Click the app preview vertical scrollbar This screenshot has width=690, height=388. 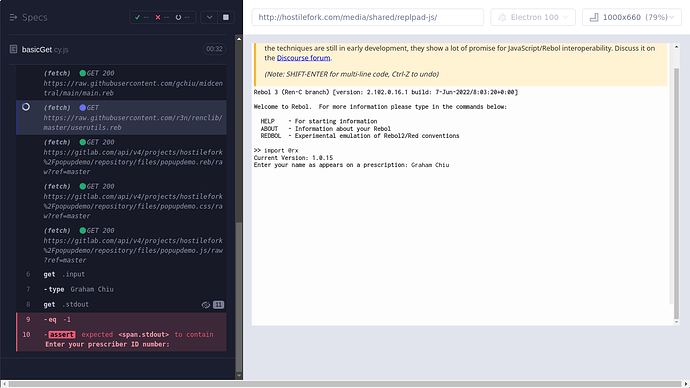pos(677,194)
